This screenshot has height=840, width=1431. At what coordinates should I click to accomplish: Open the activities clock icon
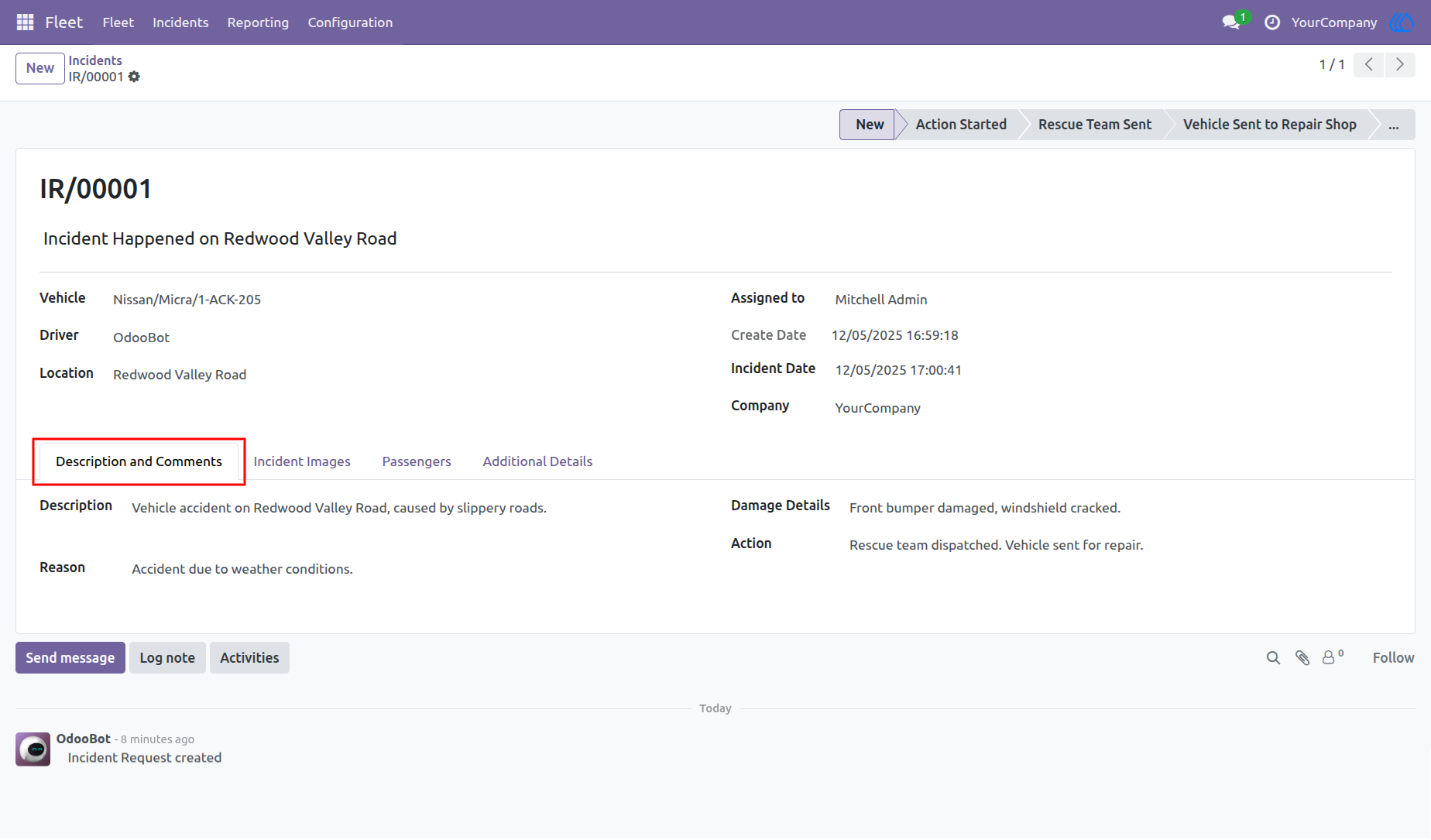(1271, 22)
